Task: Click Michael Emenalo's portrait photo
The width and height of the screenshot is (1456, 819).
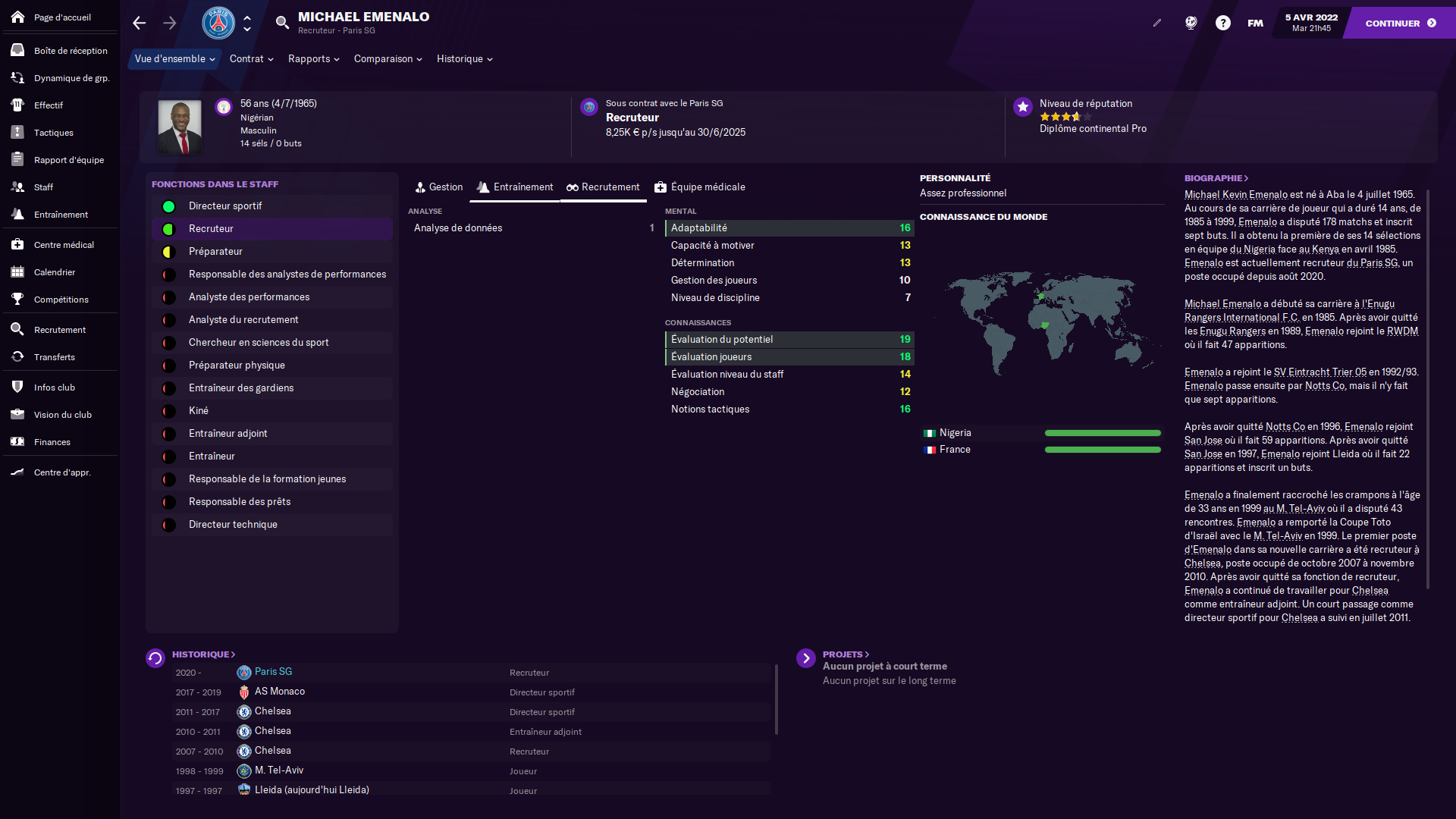Action: pos(180,127)
